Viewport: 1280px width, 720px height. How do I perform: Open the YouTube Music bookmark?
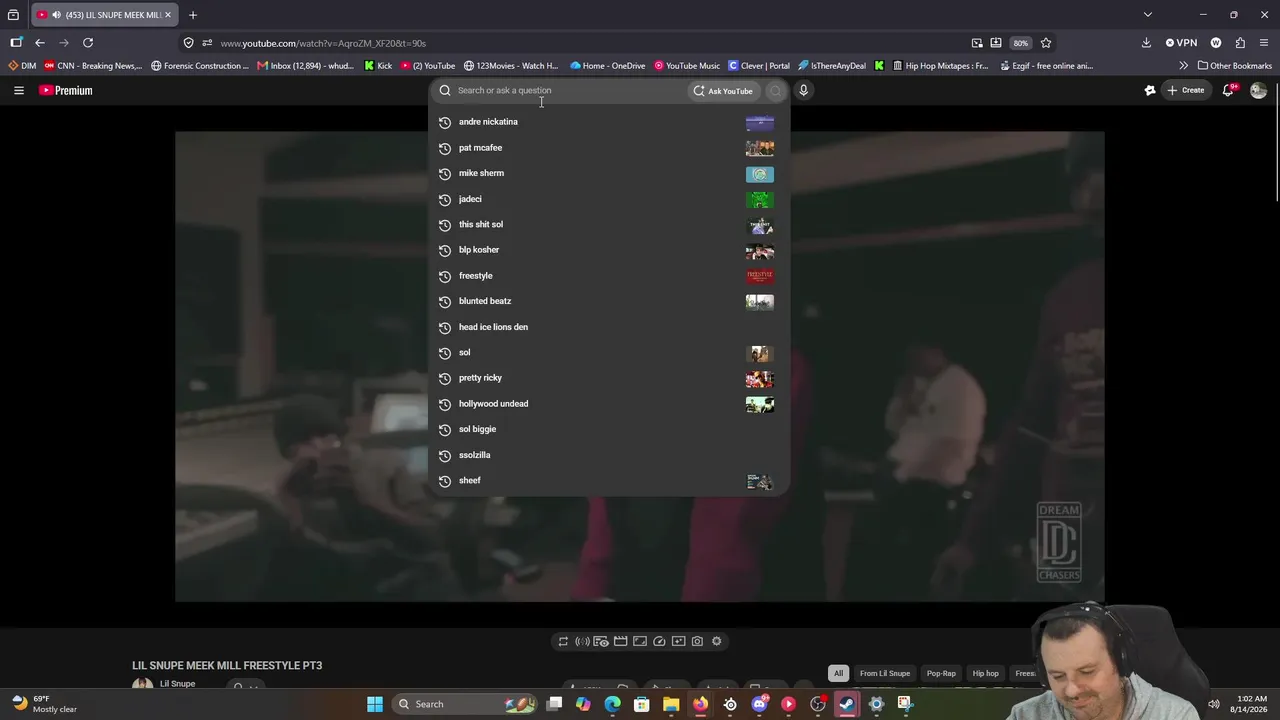tap(687, 66)
